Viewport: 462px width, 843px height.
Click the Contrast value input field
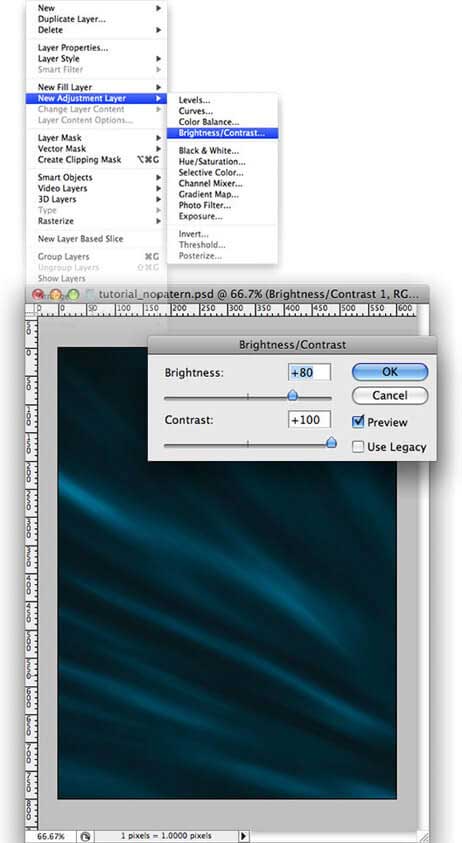pos(309,420)
